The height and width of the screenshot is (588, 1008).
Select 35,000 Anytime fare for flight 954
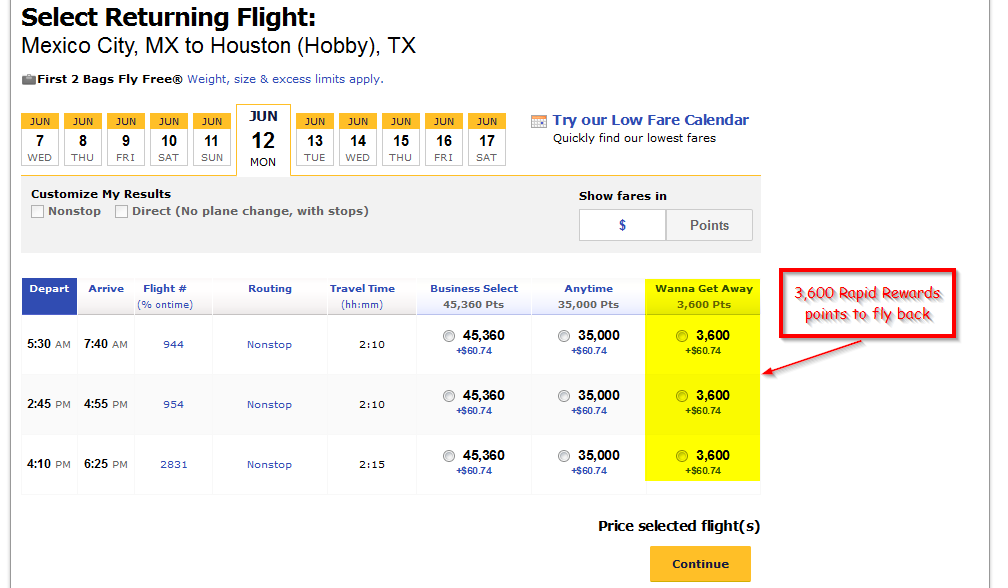pyautogui.click(x=564, y=396)
